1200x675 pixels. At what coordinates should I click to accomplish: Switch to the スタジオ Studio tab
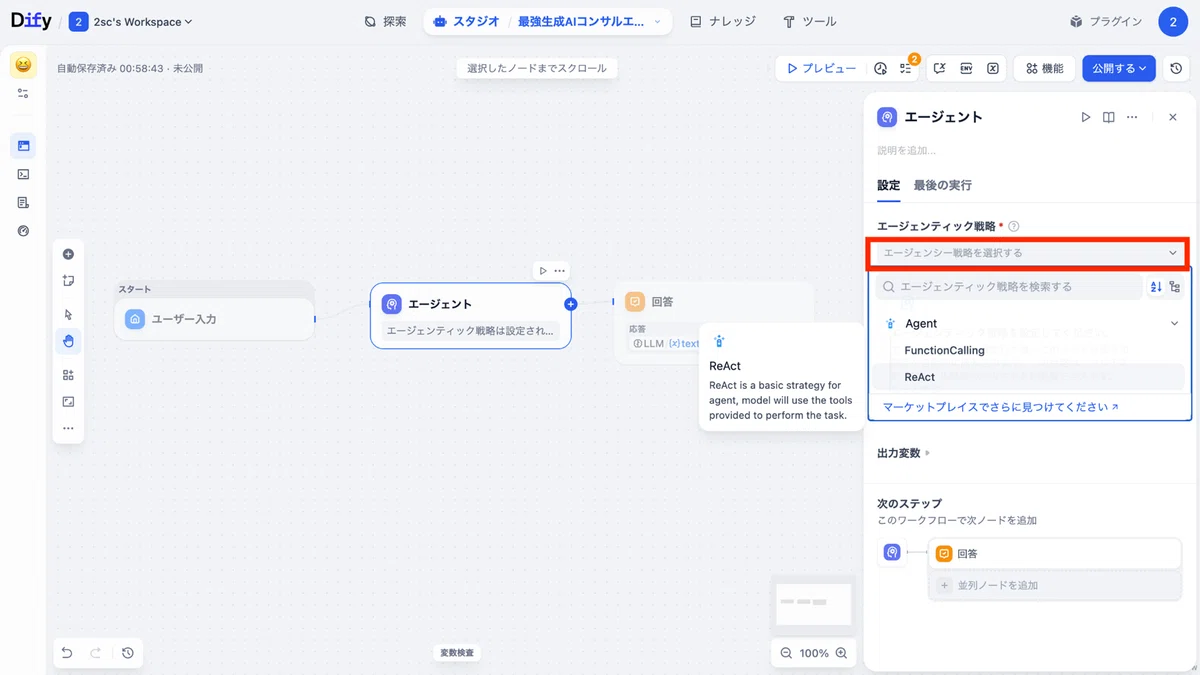468,21
